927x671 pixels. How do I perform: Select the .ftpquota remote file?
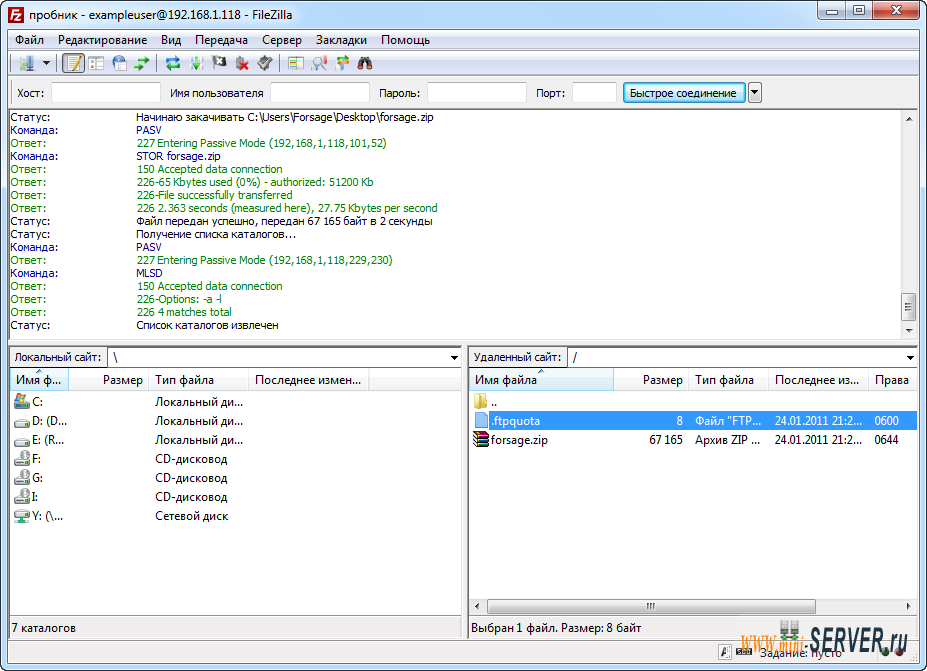(693, 421)
